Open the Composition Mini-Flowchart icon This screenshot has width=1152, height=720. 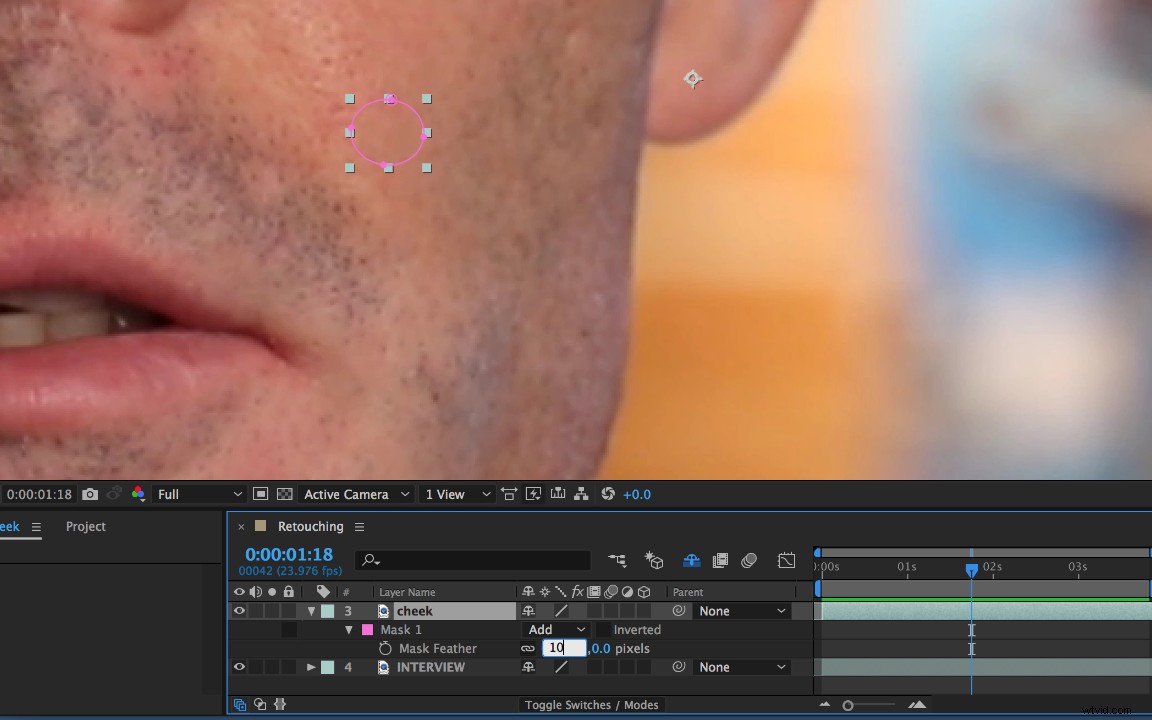point(617,561)
